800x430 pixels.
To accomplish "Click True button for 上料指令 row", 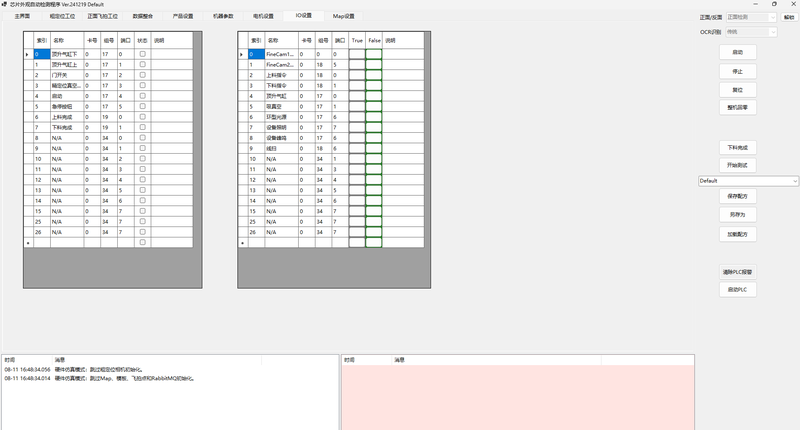I will tap(357, 75).
